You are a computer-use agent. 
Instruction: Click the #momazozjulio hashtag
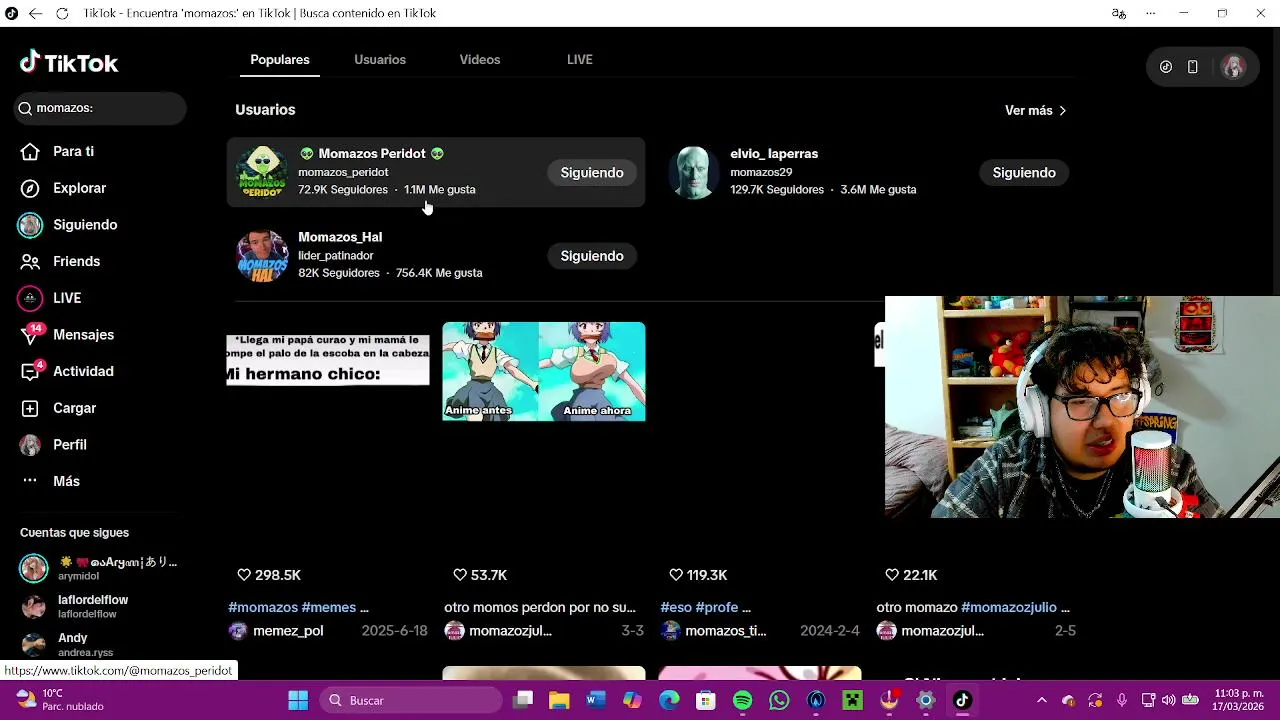1008,607
